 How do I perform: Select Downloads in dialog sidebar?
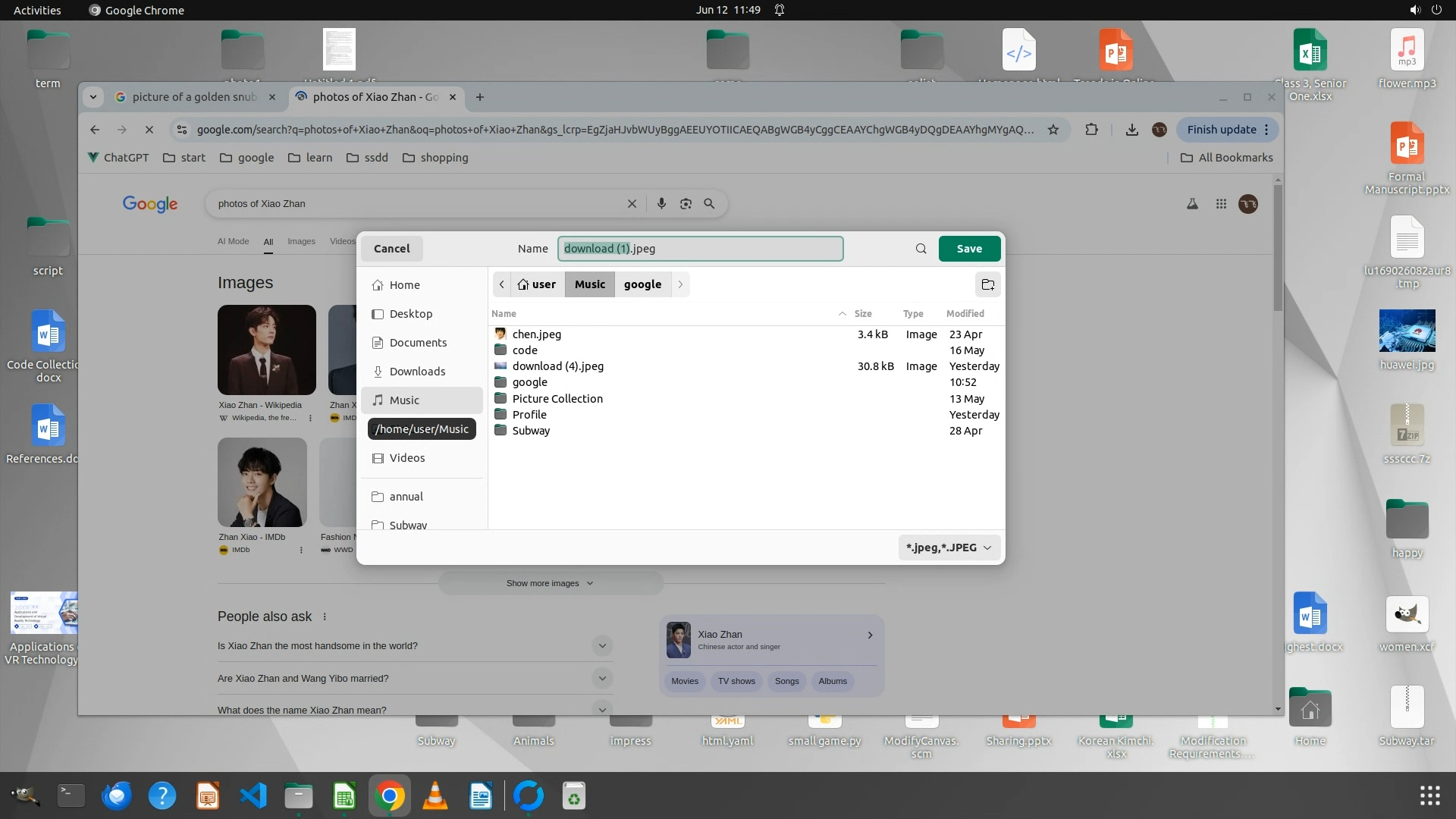(x=417, y=372)
